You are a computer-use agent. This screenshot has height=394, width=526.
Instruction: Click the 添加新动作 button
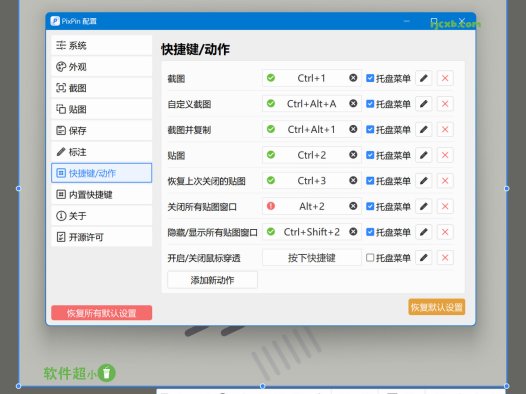pos(212,280)
